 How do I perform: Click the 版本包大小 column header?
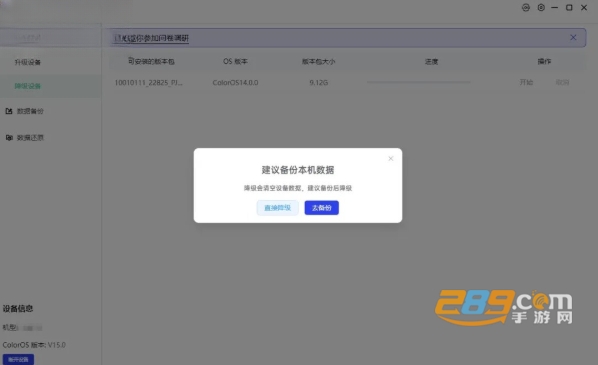click(318, 61)
